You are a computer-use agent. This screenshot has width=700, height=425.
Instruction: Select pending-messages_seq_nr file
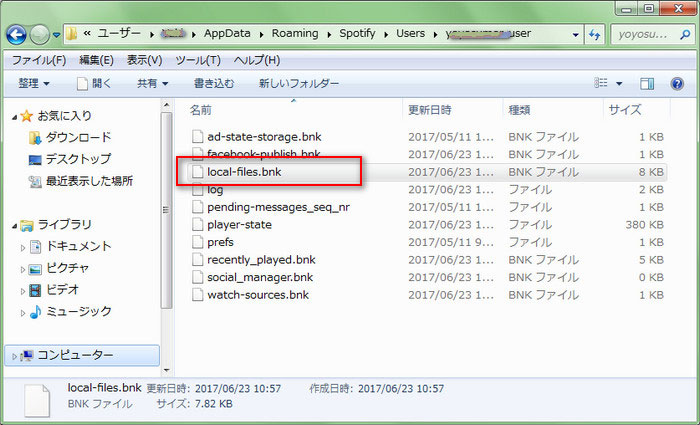278,207
